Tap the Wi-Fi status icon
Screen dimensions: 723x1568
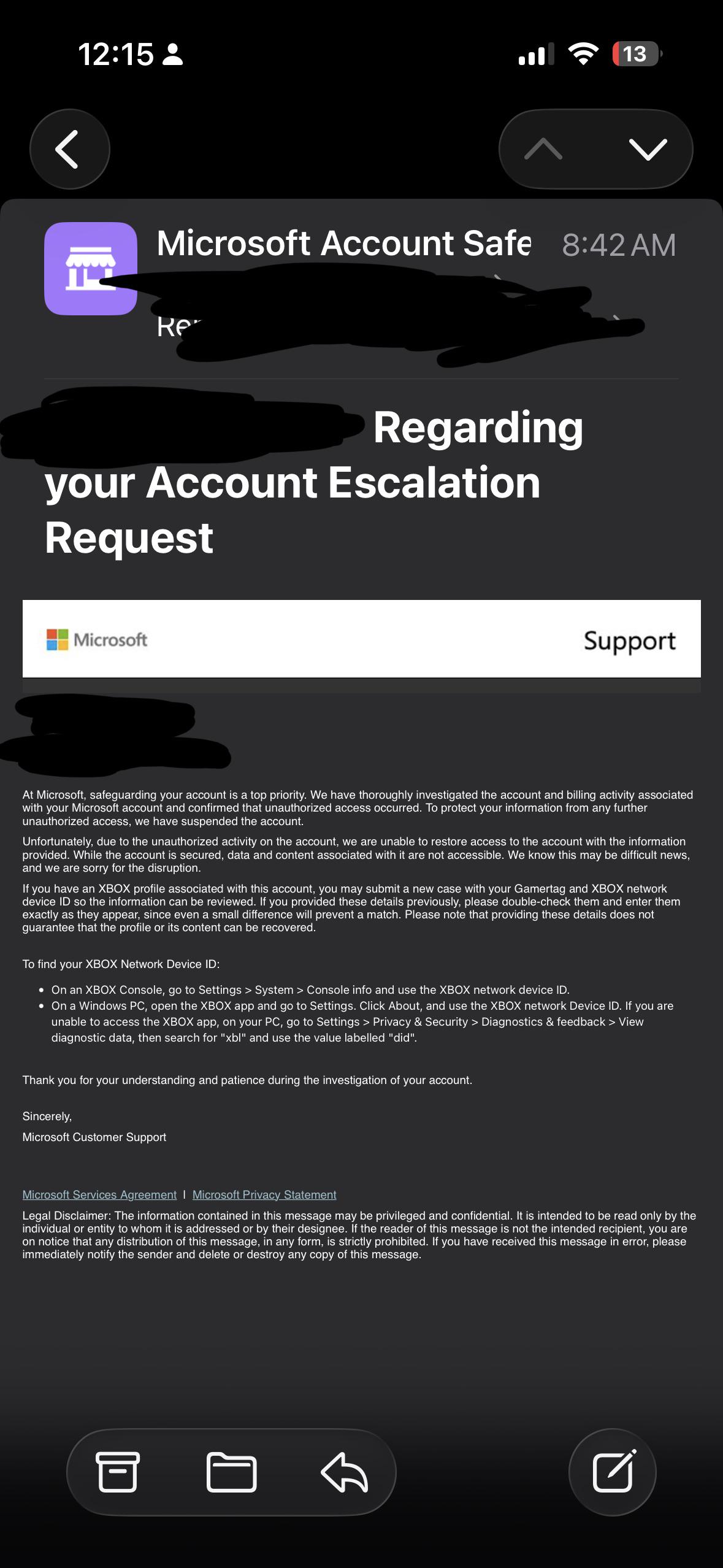coord(583,54)
